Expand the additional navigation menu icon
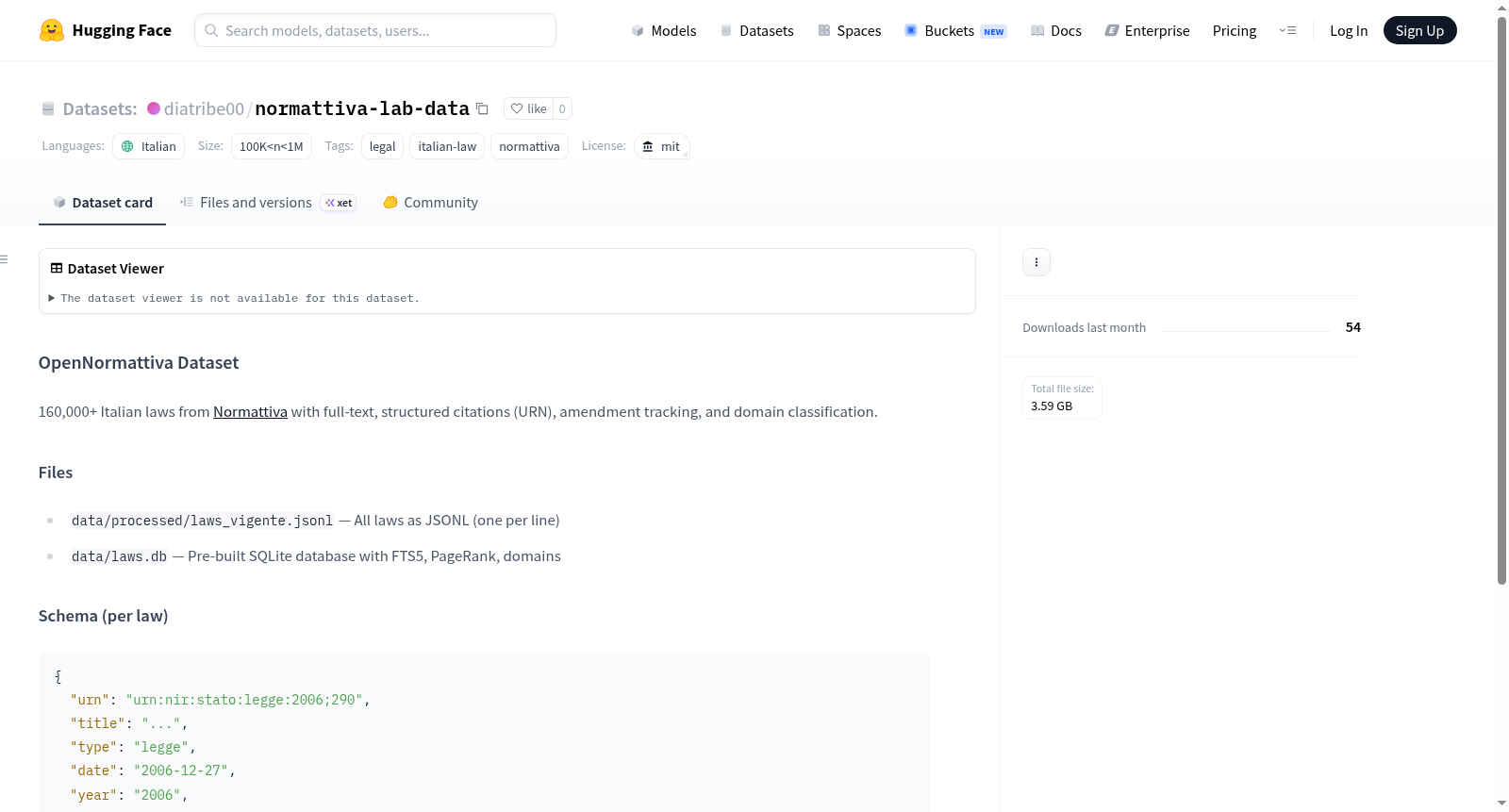 pos(1287,30)
